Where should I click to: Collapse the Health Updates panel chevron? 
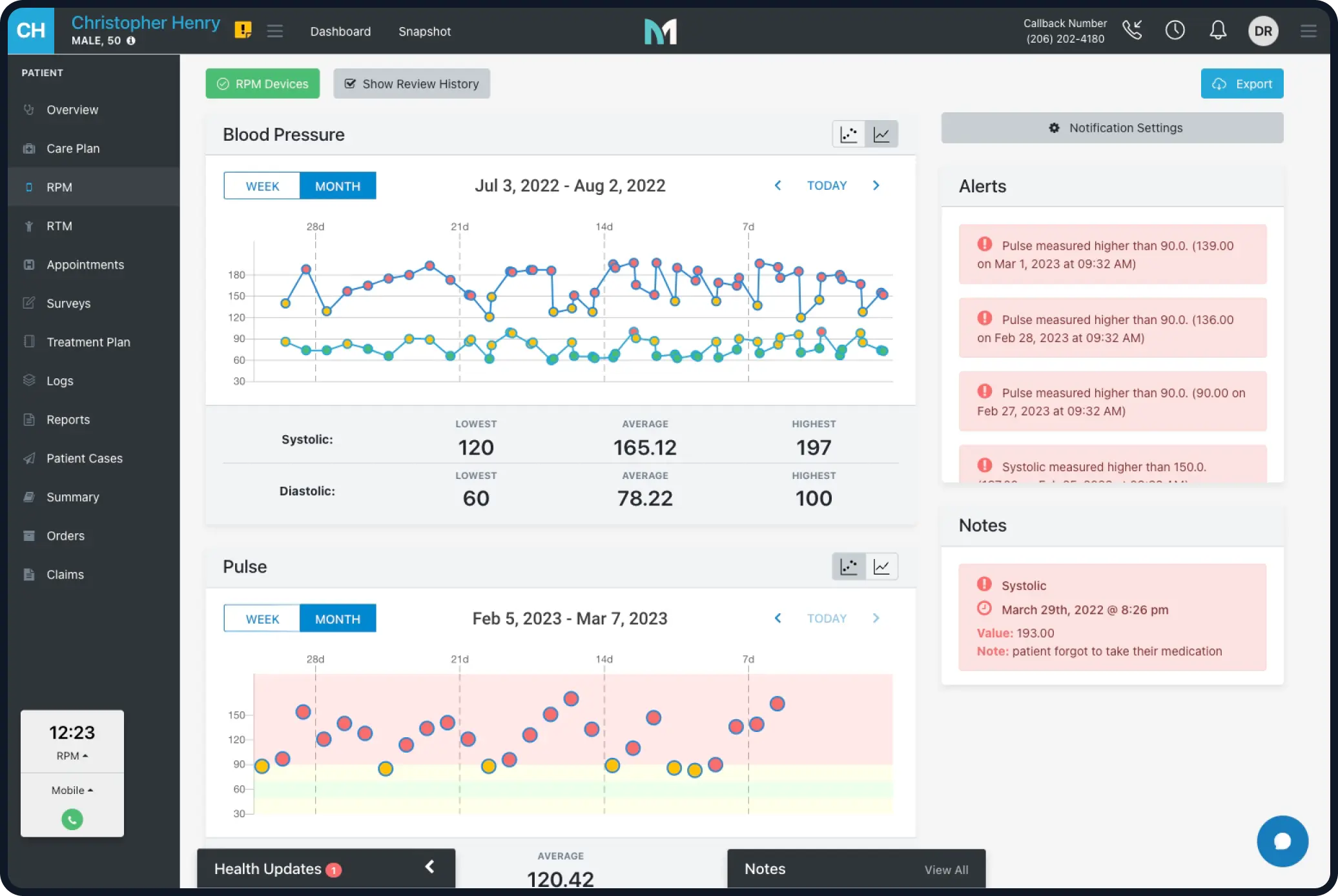pos(429,867)
